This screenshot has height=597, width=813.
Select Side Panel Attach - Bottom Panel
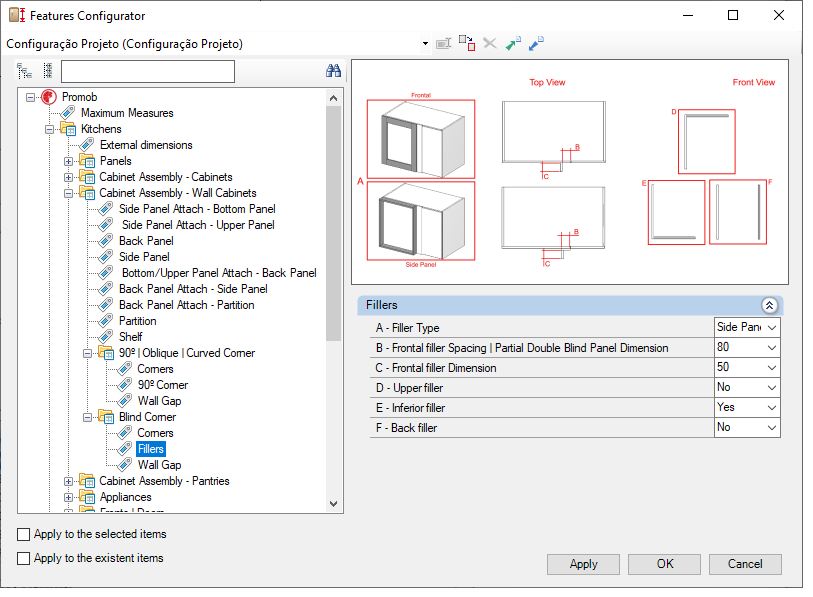[197, 209]
